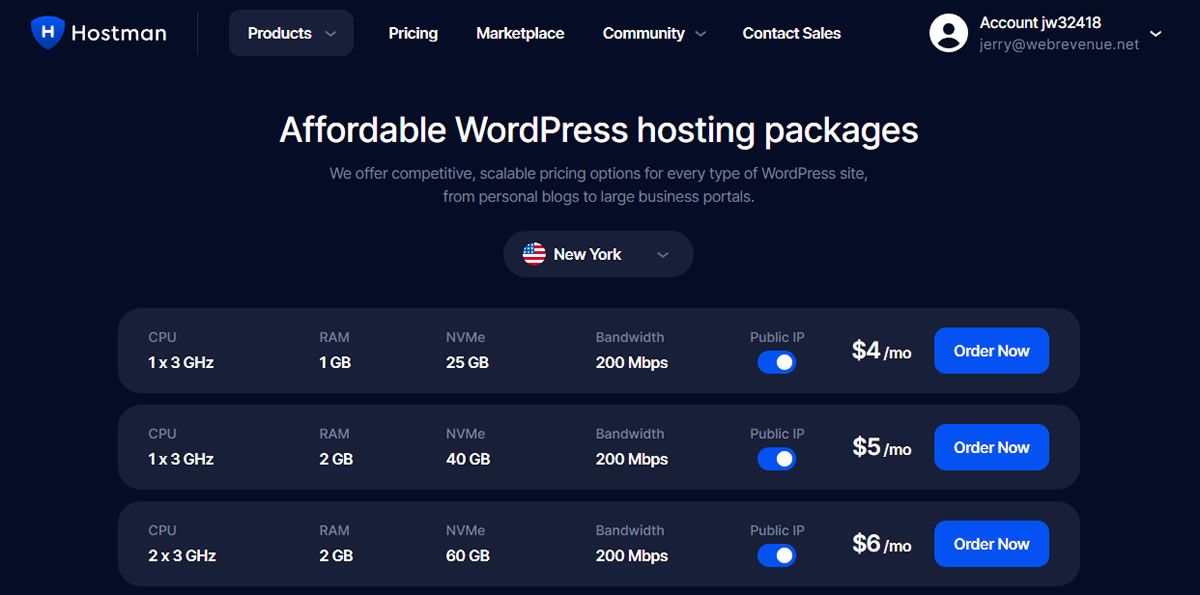This screenshot has height=595, width=1200.
Task: Click 200 Mbps bandwidth in the $4 plan
Action: (632, 362)
